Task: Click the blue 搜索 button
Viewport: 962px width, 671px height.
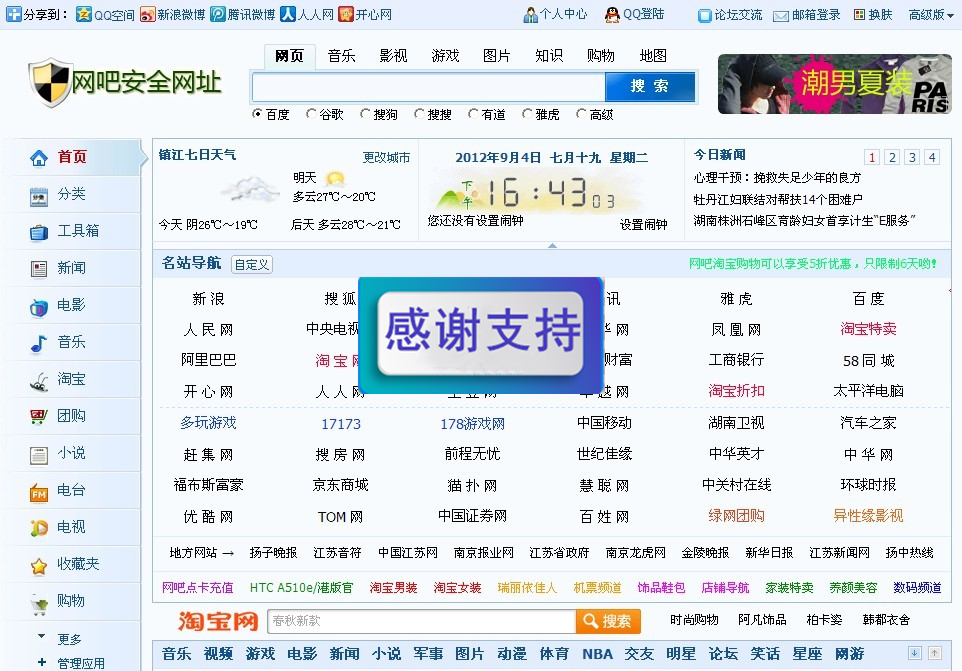Action: pyautogui.click(x=650, y=86)
